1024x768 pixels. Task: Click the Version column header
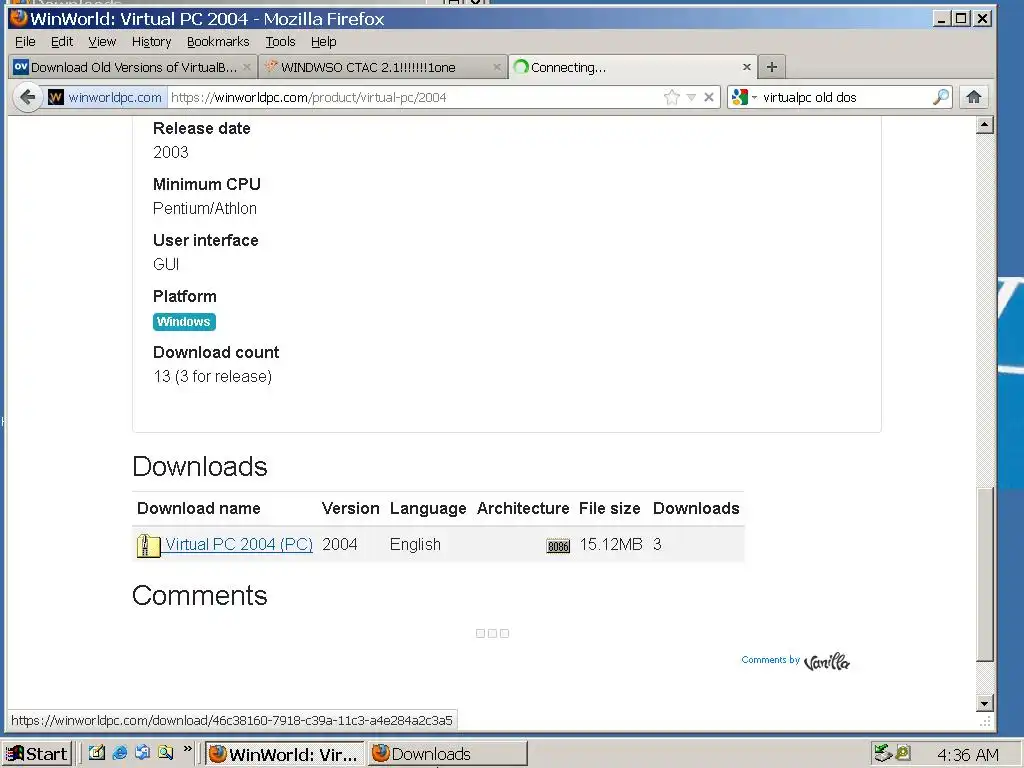click(x=350, y=509)
